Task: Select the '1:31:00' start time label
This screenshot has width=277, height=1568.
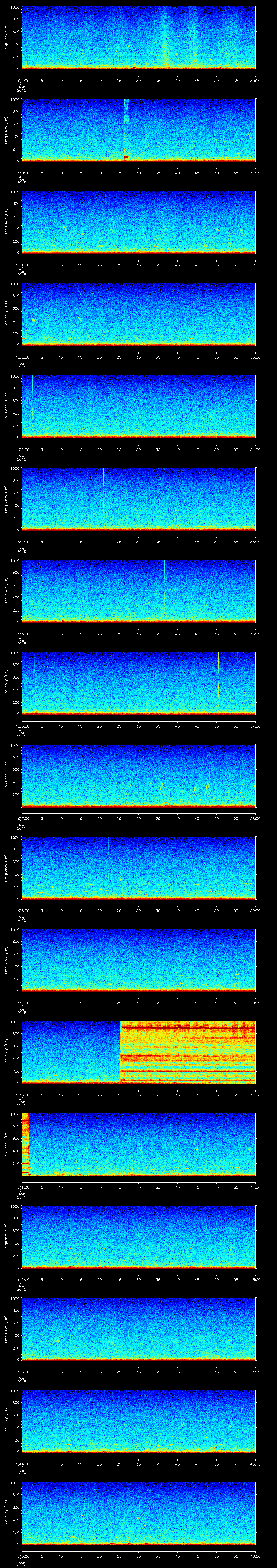Action: [22, 265]
